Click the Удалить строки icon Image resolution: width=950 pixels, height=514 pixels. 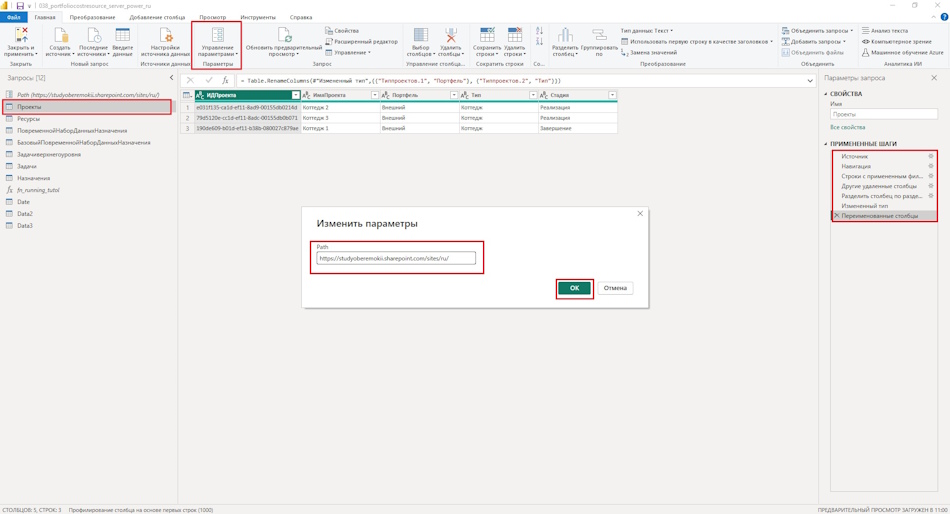point(515,35)
